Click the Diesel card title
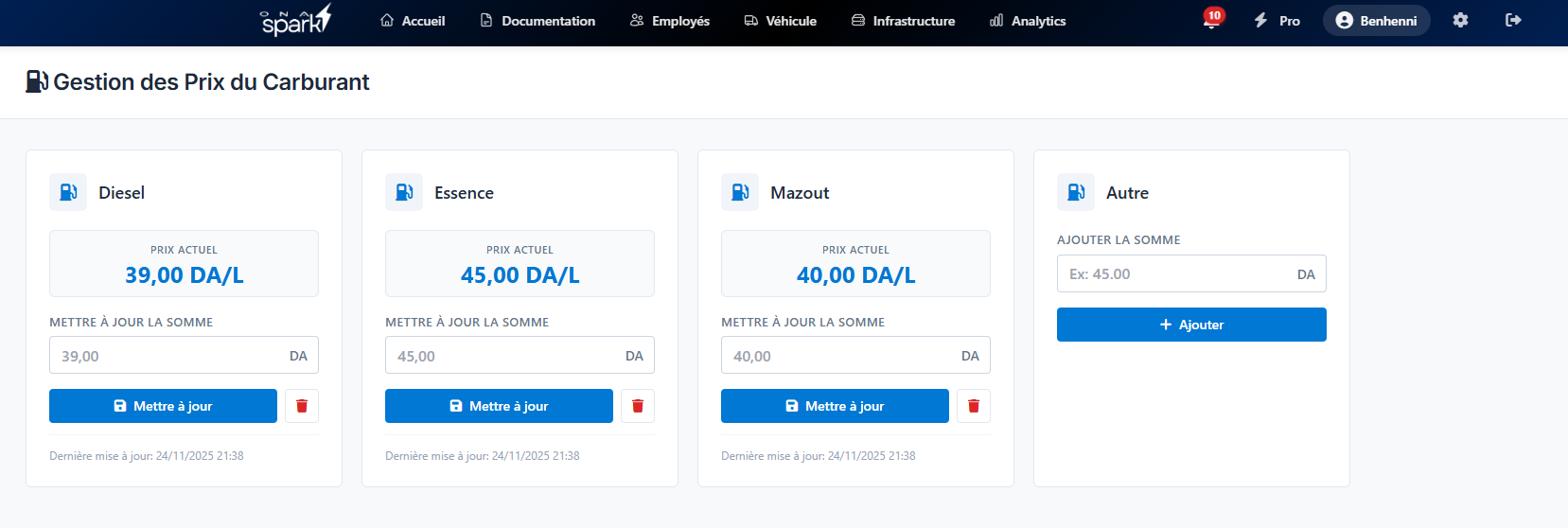Image resolution: width=1568 pixels, height=528 pixels. pyautogui.click(x=122, y=193)
